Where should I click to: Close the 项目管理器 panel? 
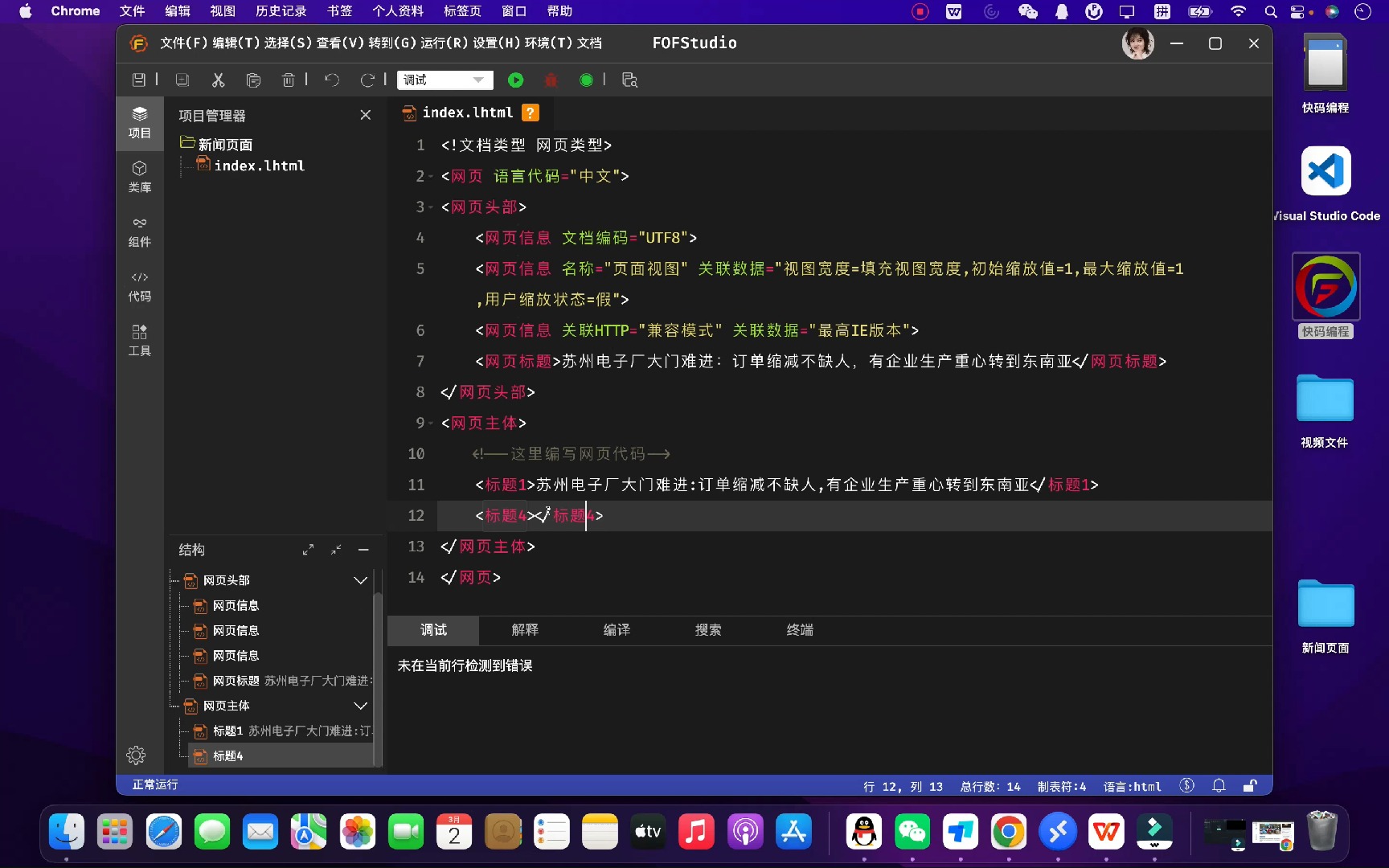[x=366, y=115]
